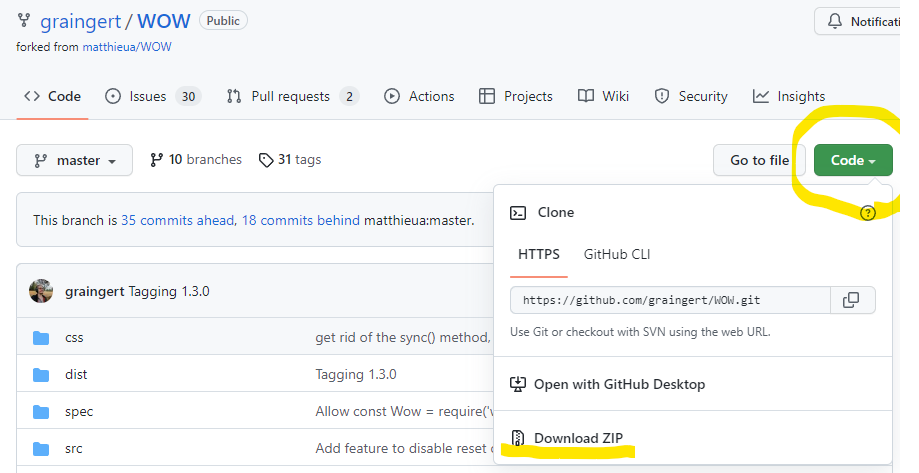Screen dimensions: 919x473
Task: Open the 'get rid of the sync() method' commit
Action: [x=404, y=338]
